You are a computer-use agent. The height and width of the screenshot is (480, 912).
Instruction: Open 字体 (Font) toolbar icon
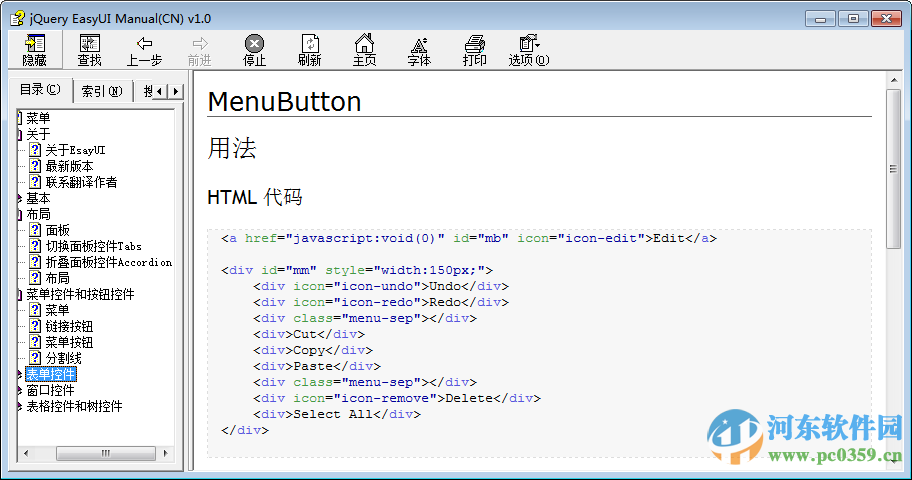click(419, 50)
